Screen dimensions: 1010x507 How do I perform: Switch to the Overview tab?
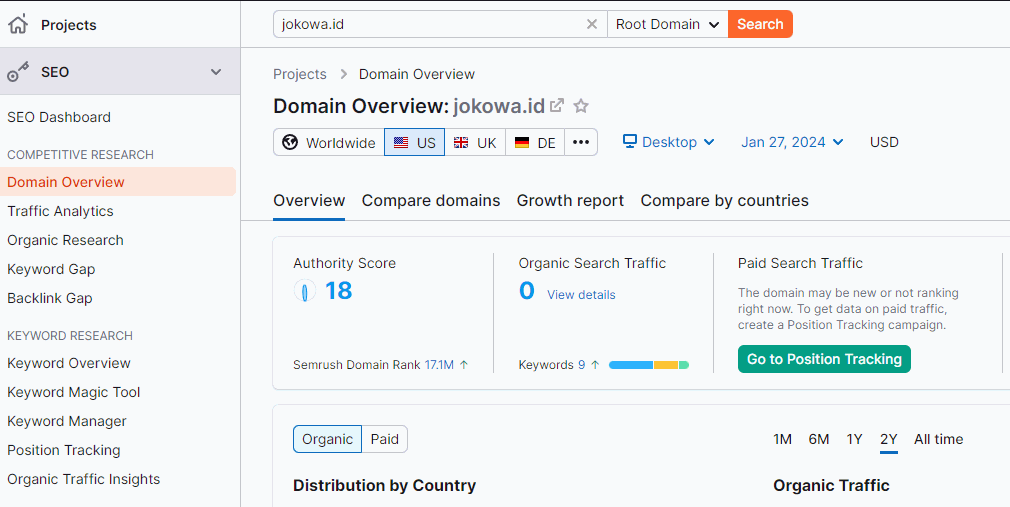pos(309,201)
